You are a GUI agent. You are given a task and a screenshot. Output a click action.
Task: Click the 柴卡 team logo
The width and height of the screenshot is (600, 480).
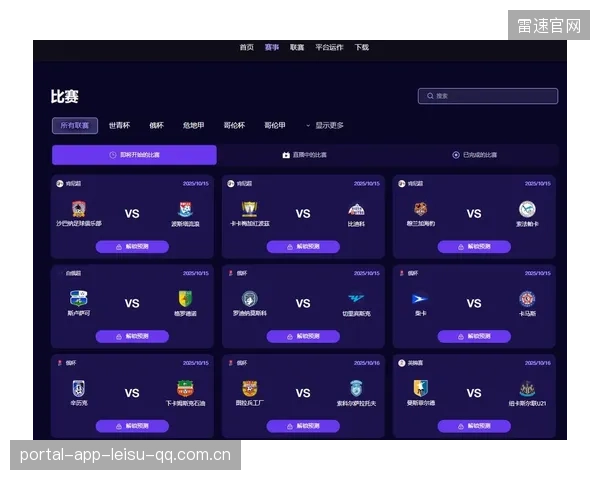click(420, 299)
